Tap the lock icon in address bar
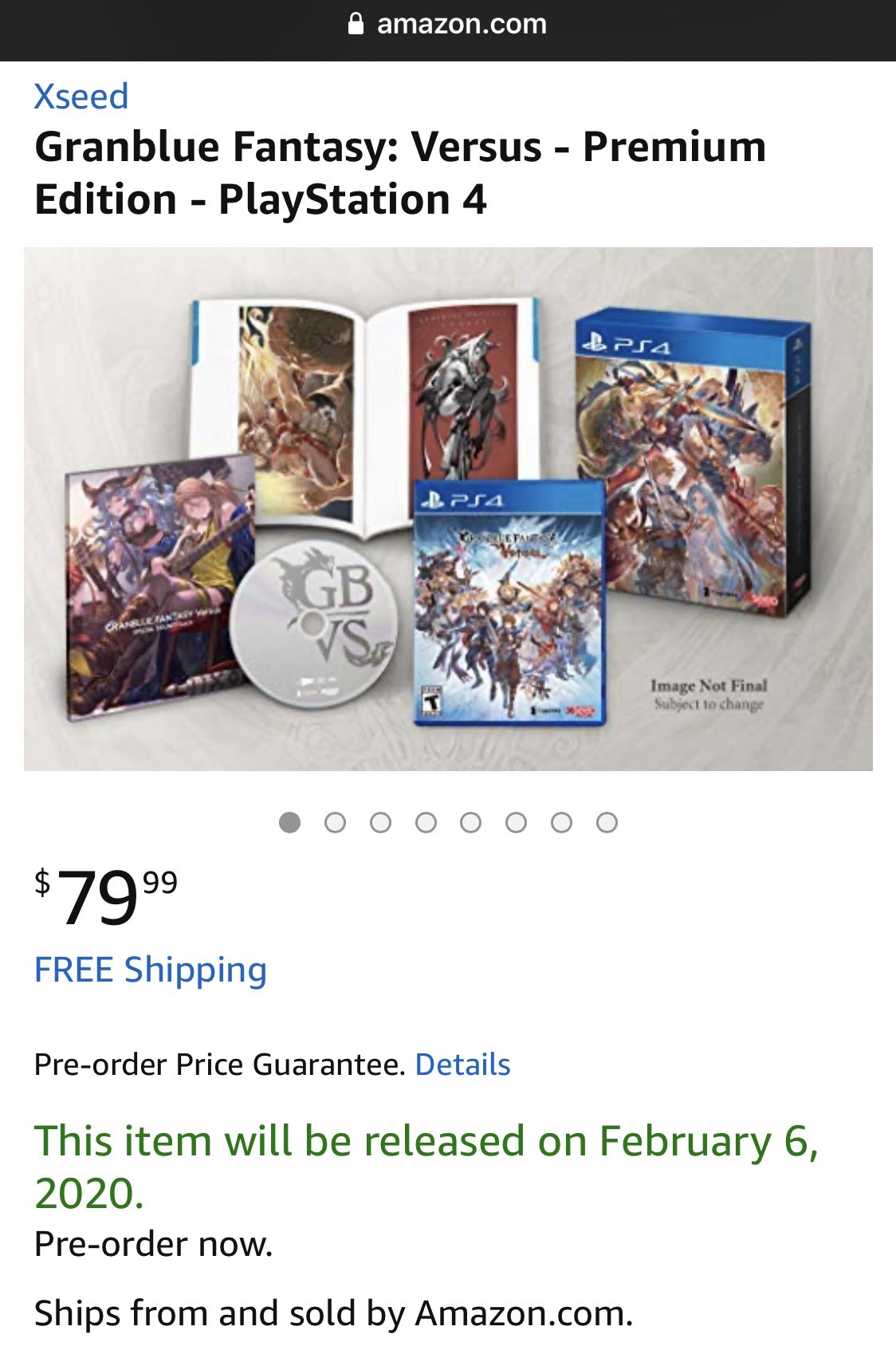 click(356, 24)
